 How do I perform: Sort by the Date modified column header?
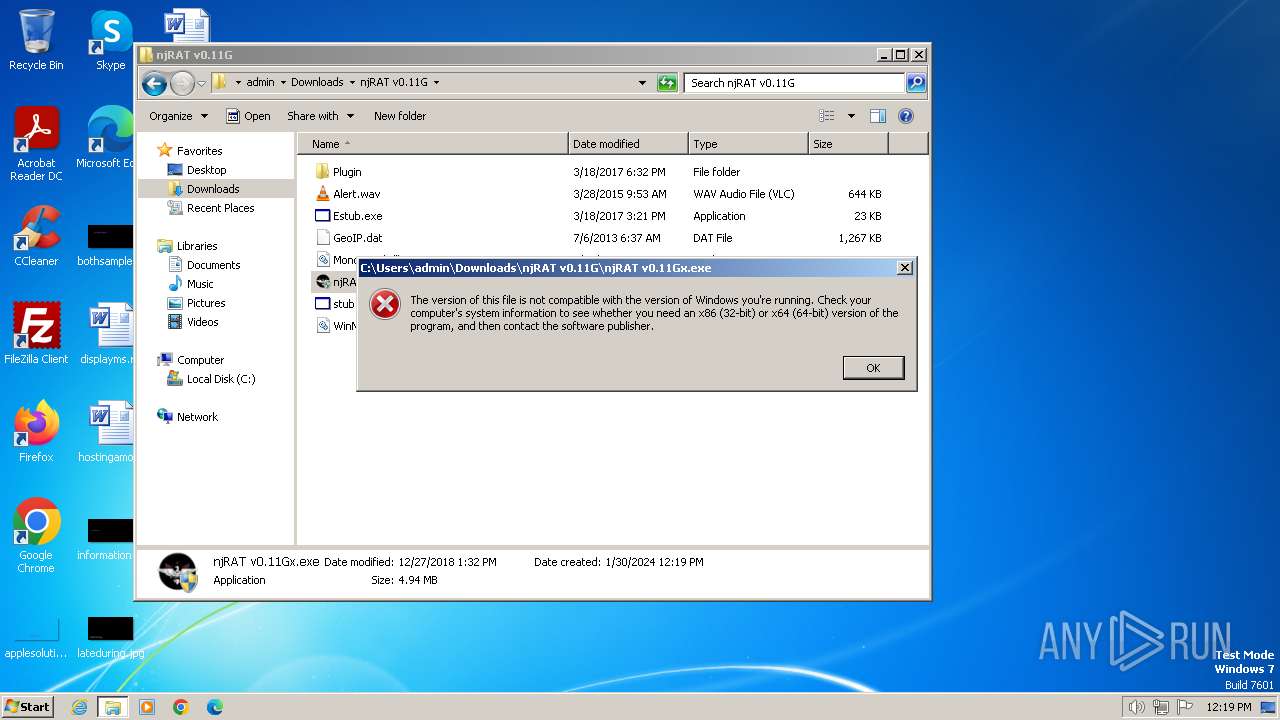click(628, 144)
